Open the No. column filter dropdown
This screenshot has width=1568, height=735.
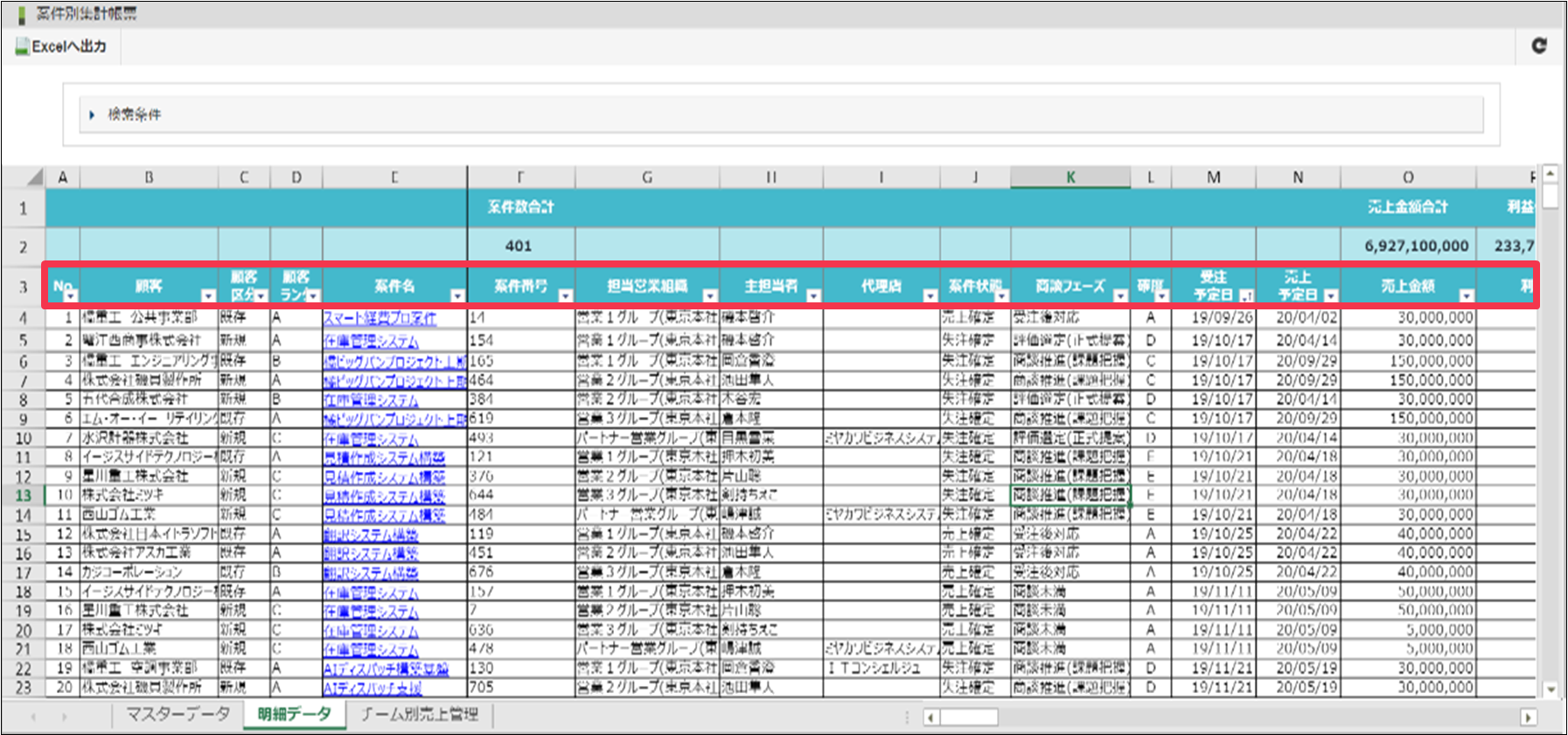click(x=71, y=295)
